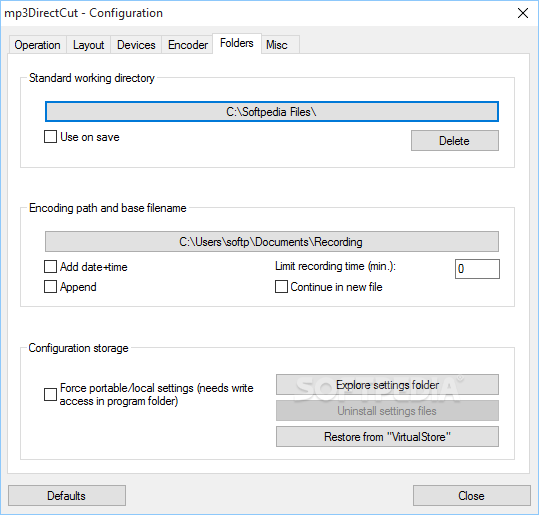Click Restore from "VirtualStore" button
Viewport: 539px width, 515px height.
(x=387, y=437)
